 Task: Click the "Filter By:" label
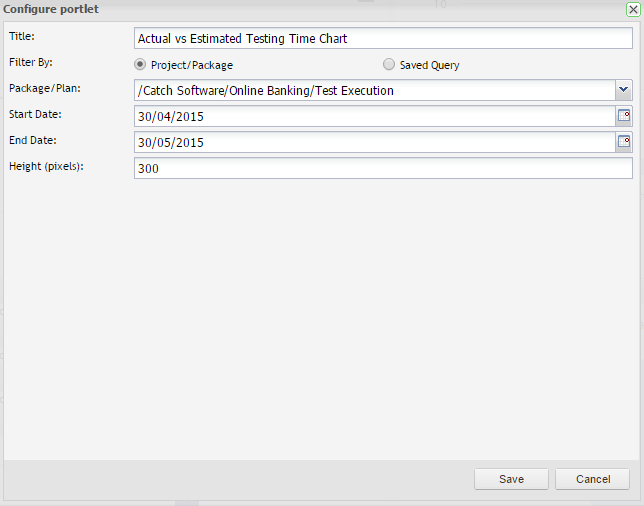(30, 63)
